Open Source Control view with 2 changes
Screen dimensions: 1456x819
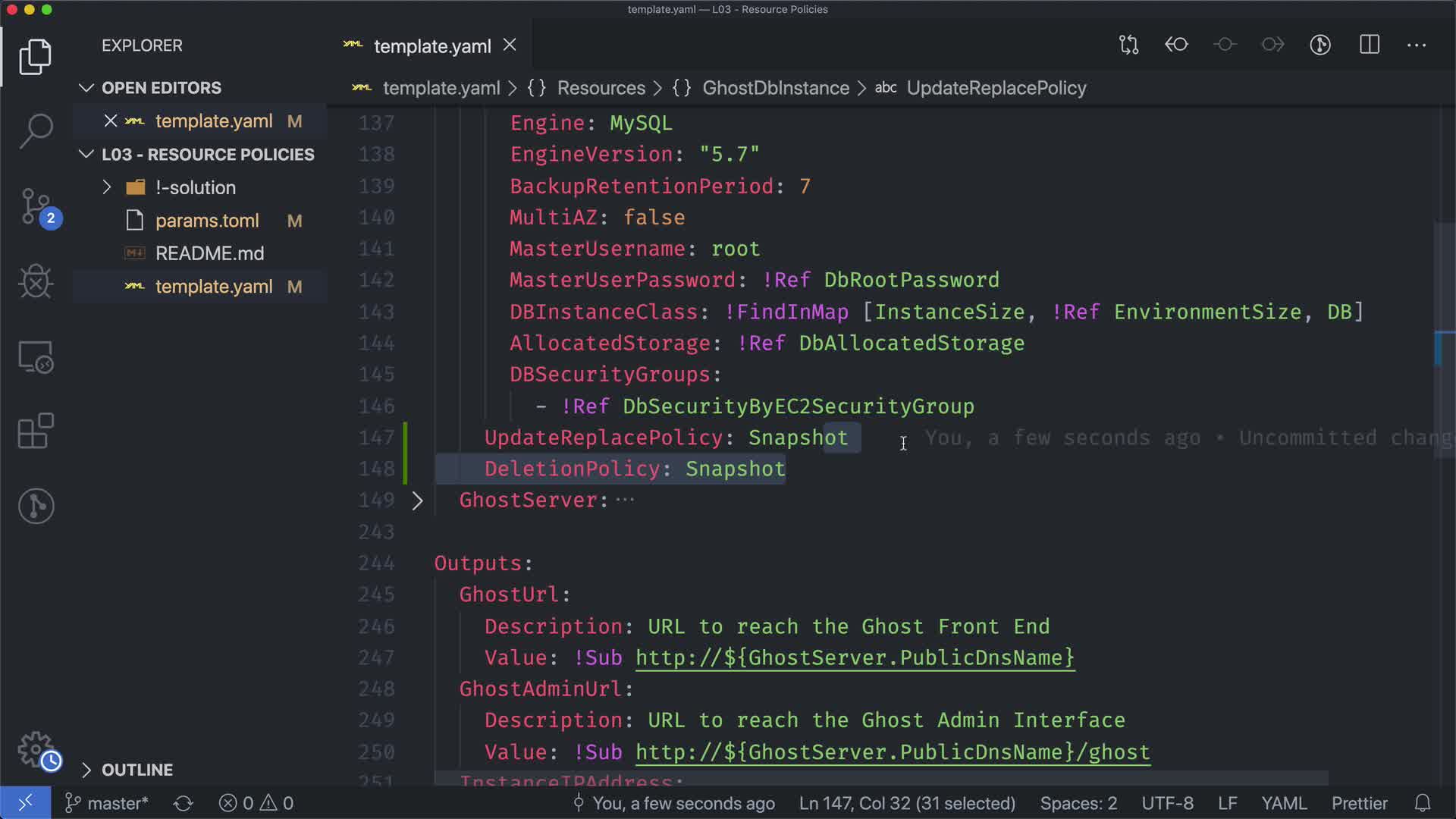coord(36,206)
